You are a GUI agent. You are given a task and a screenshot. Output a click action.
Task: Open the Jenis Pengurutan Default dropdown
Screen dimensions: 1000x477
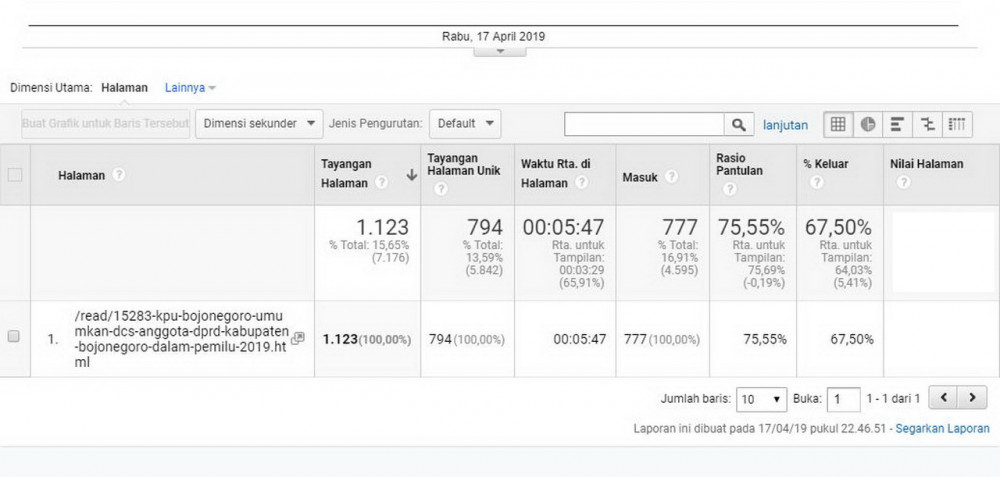point(466,124)
